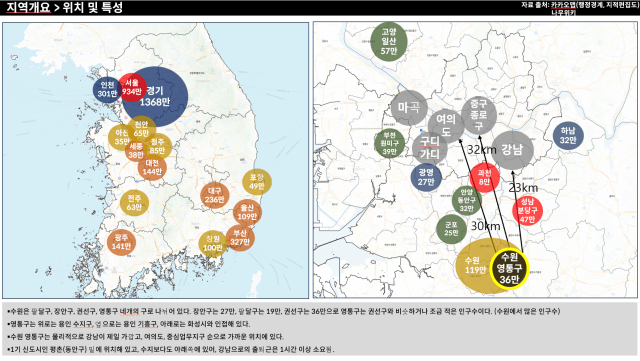
Task: Select the 울산 109만 bubble
Action: (x=247, y=212)
